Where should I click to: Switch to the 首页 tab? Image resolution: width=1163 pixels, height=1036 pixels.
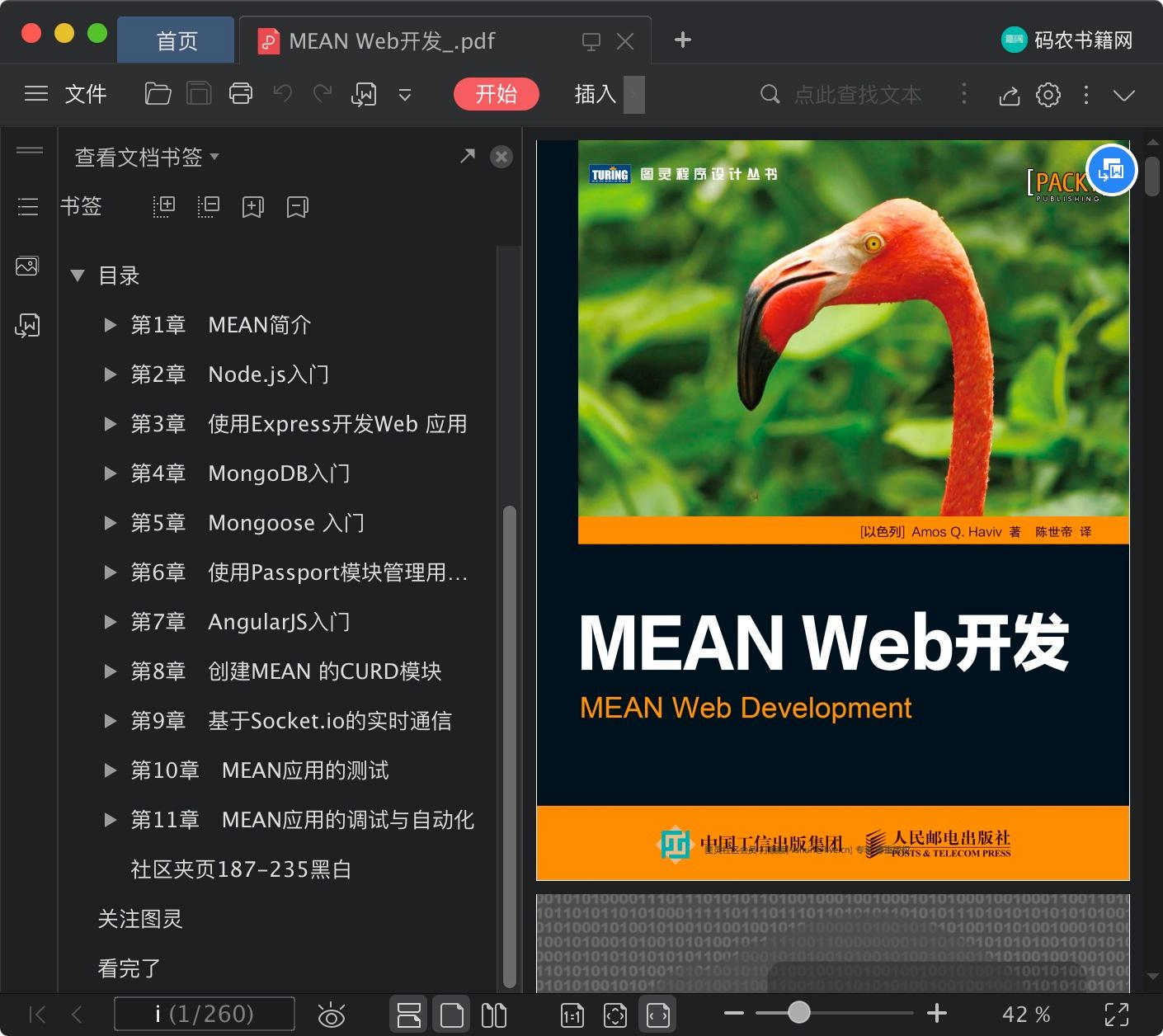coord(177,40)
